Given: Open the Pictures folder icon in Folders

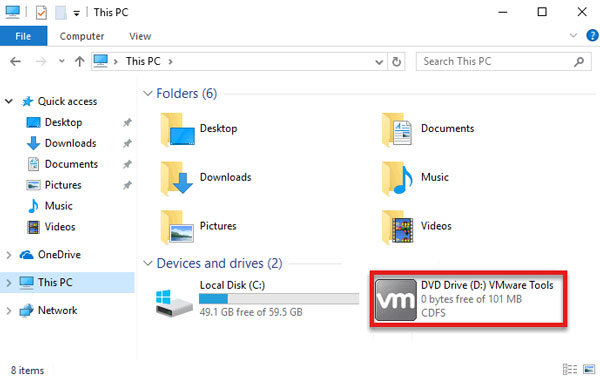Looking at the screenshot, I should coord(177,228).
